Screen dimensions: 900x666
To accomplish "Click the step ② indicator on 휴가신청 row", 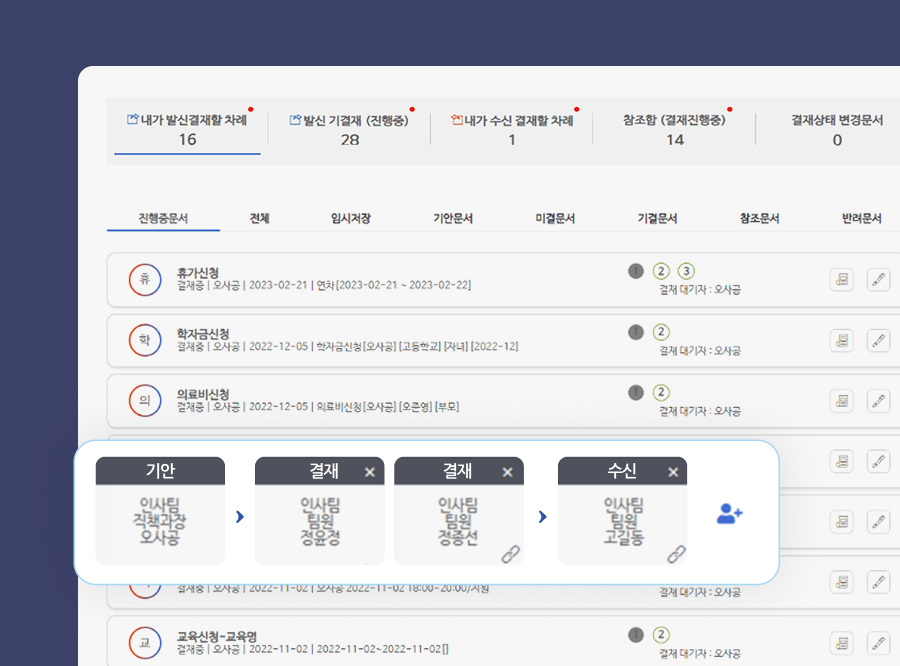I will [x=660, y=271].
